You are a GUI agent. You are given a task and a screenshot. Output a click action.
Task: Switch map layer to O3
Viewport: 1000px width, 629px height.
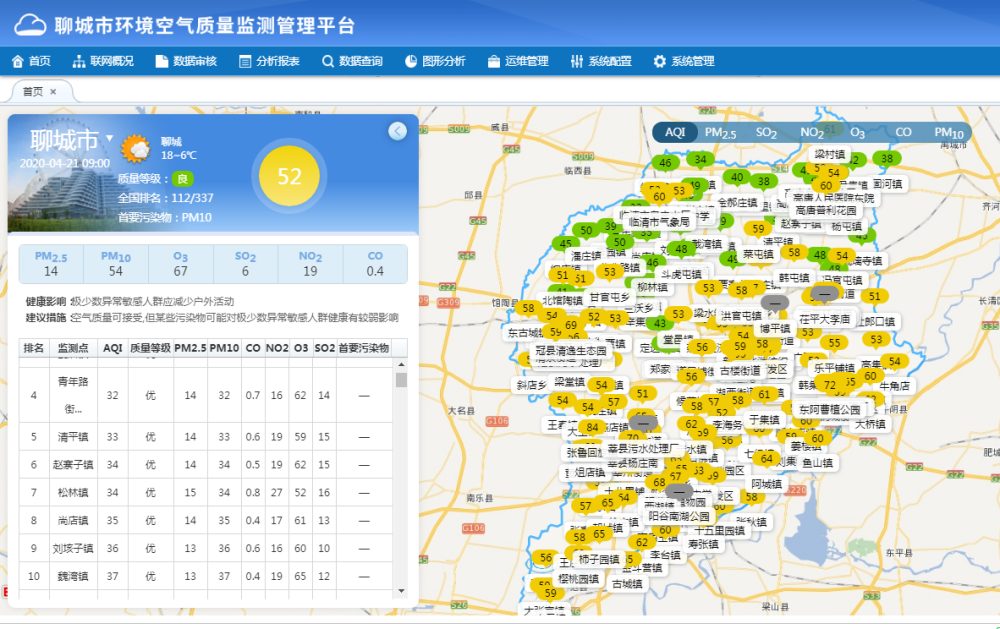click(857, 133)
